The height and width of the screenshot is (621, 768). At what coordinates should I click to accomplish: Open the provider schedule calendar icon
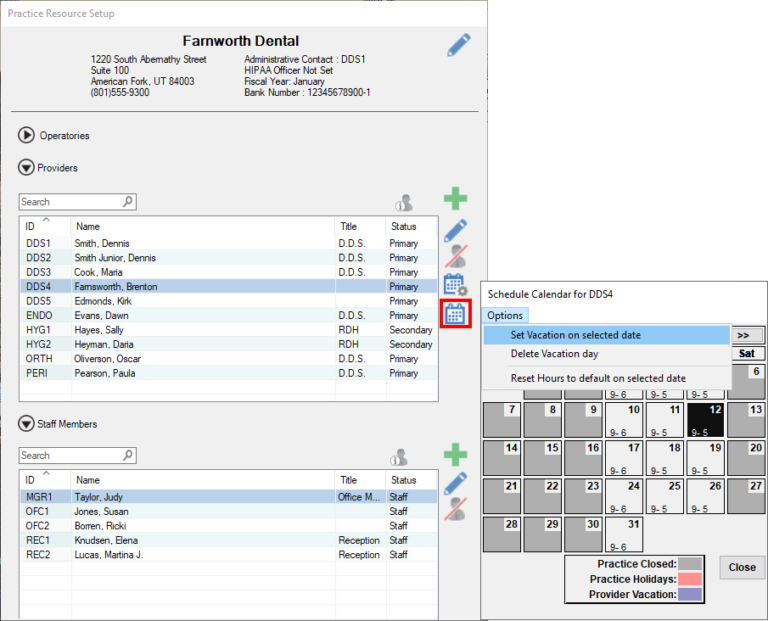[x=456, y=314]
